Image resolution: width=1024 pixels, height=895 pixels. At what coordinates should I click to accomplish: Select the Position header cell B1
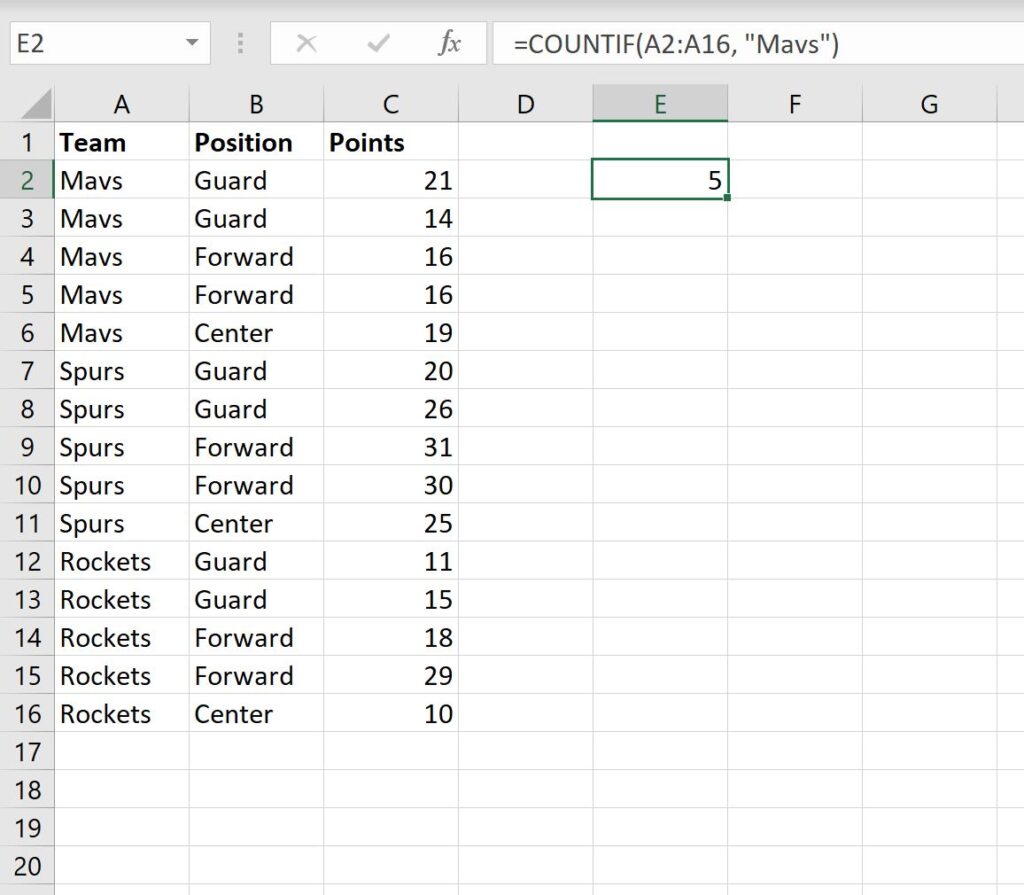256,142
